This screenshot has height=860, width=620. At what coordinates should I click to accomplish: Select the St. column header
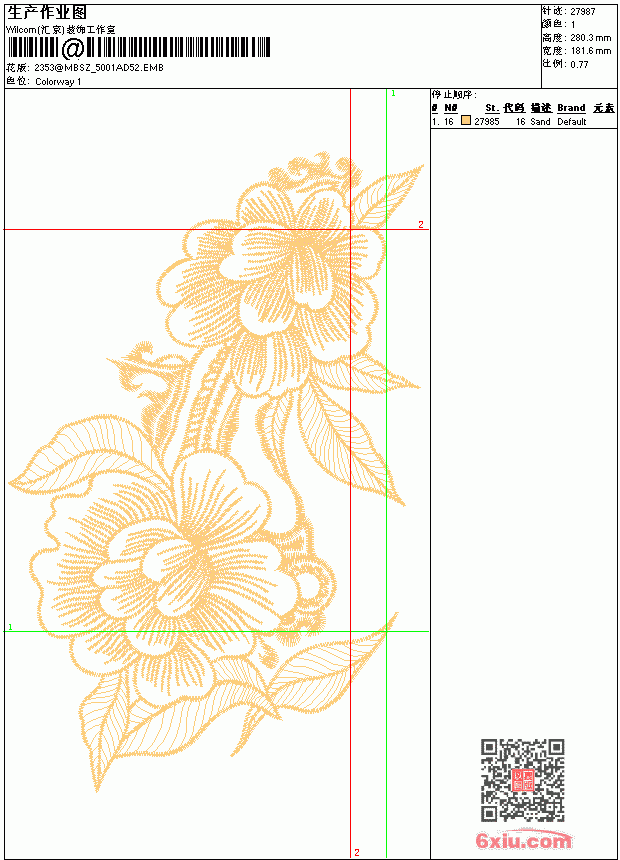click(x=492, y=108)
